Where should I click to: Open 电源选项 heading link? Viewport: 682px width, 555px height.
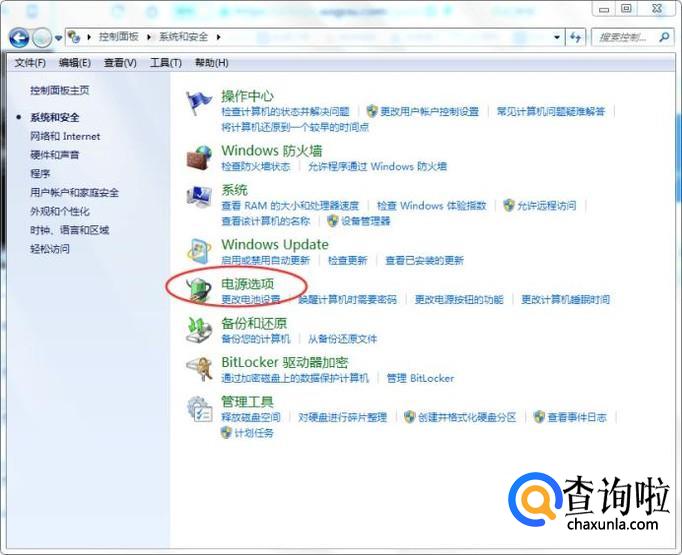247,284
